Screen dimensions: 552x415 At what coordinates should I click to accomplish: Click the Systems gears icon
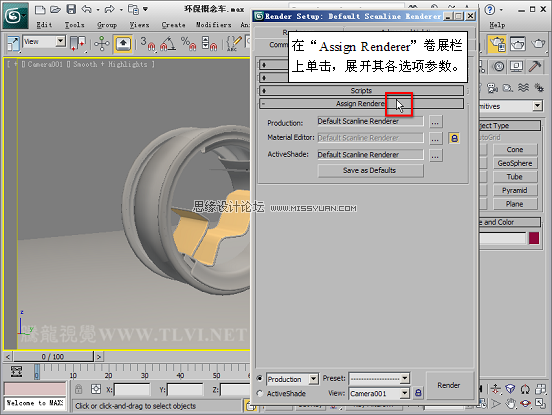[x=539, y=87]
